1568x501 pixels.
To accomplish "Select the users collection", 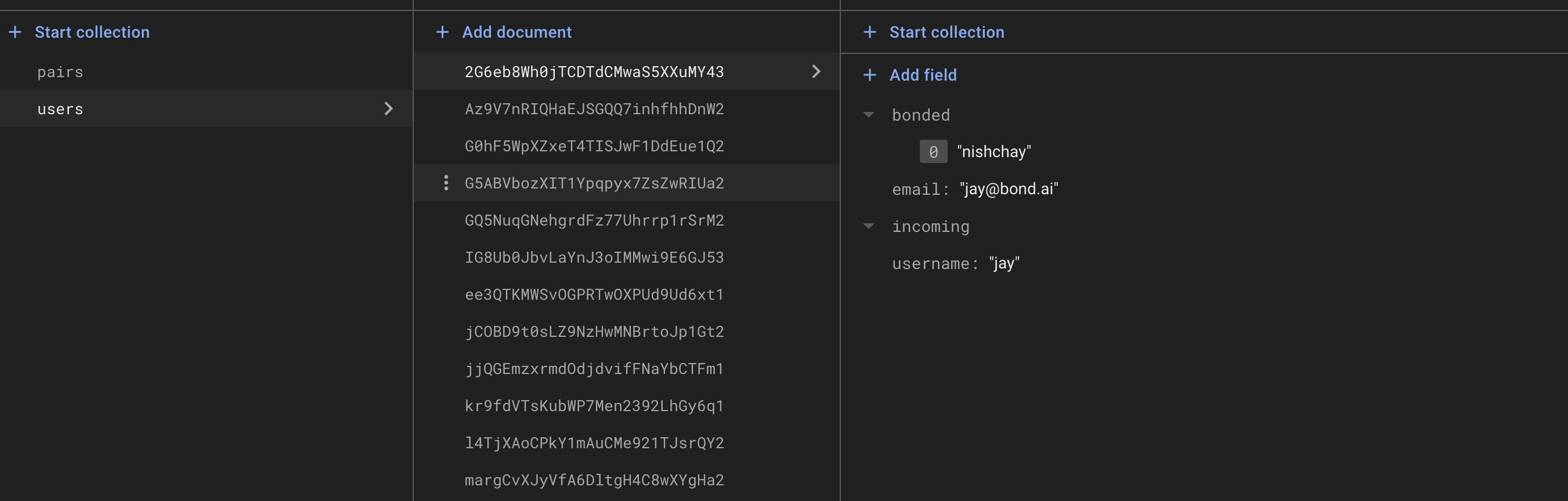I will (x=60, y=110).
